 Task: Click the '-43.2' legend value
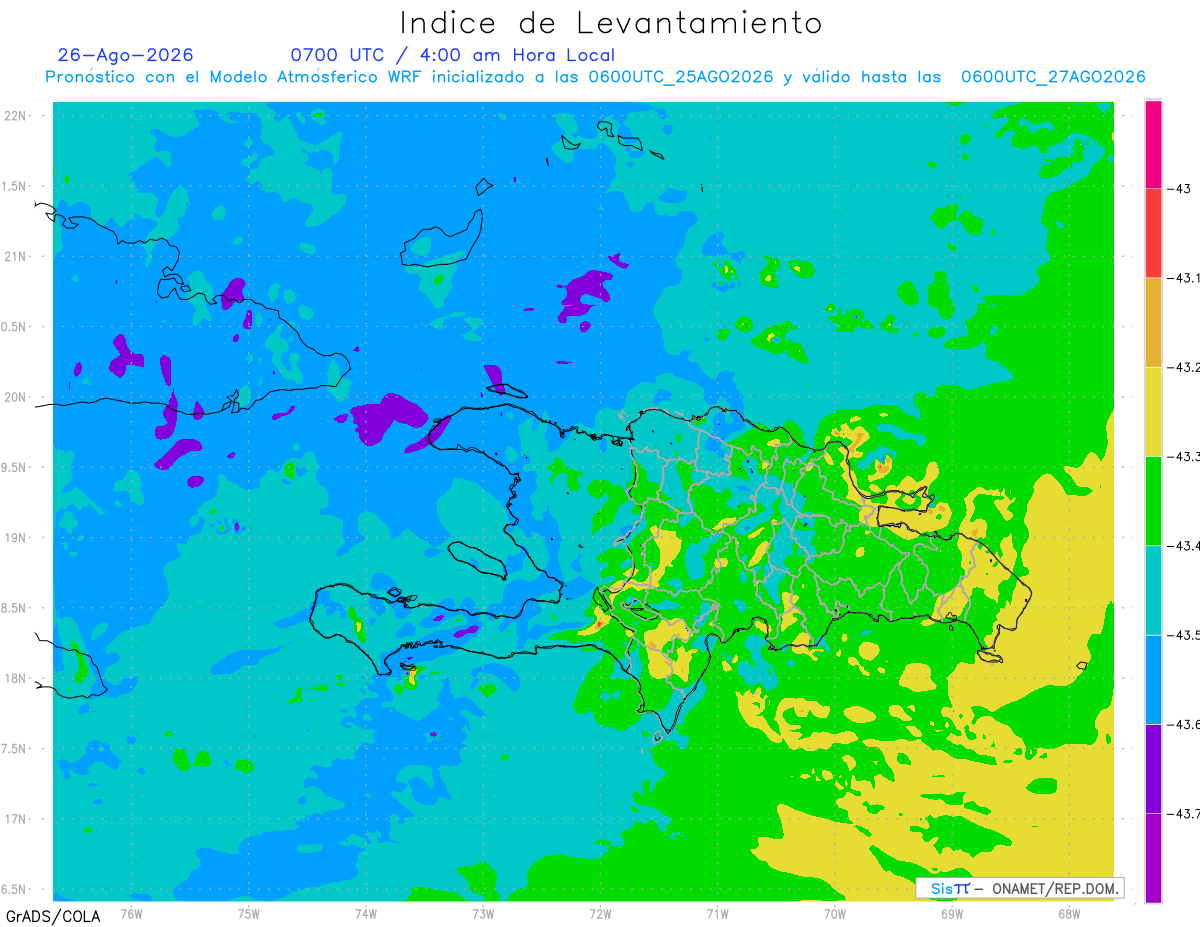(1182, 367)
